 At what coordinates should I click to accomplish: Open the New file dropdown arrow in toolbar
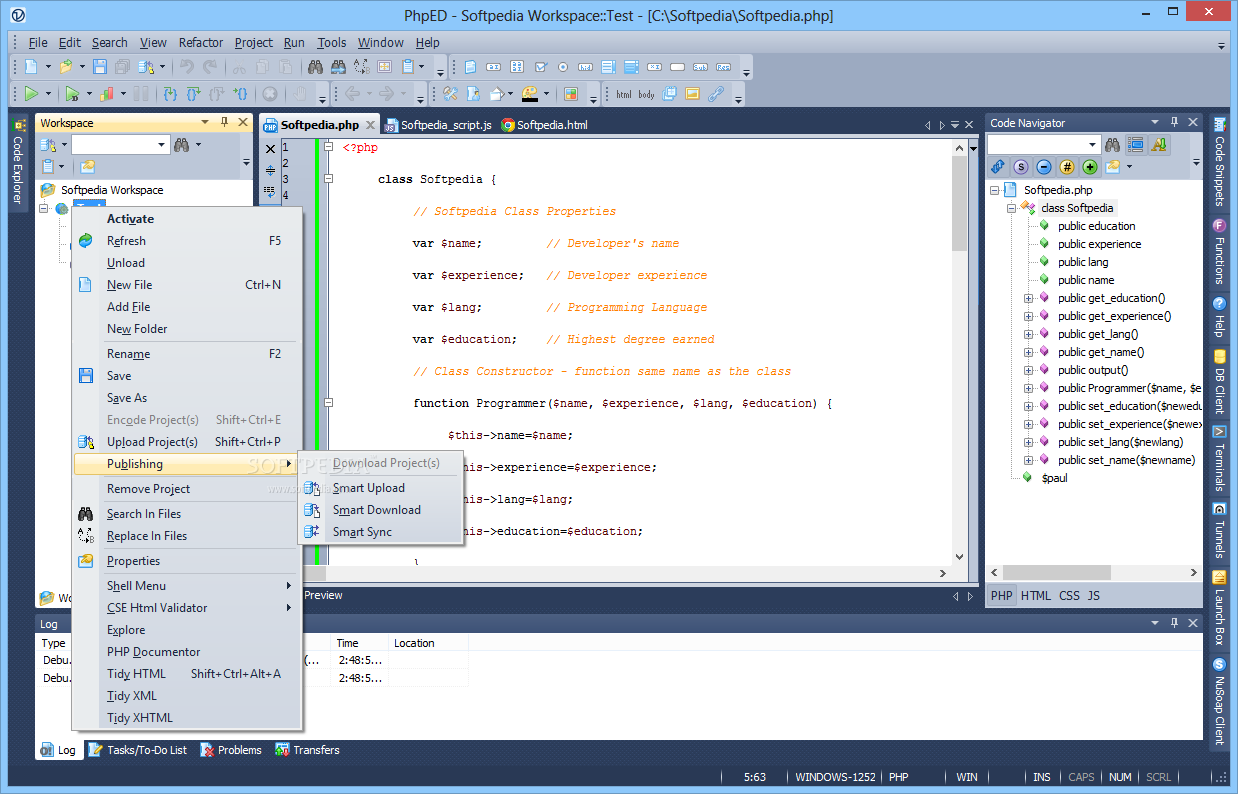pyautogui.click(x=46, y=67)
